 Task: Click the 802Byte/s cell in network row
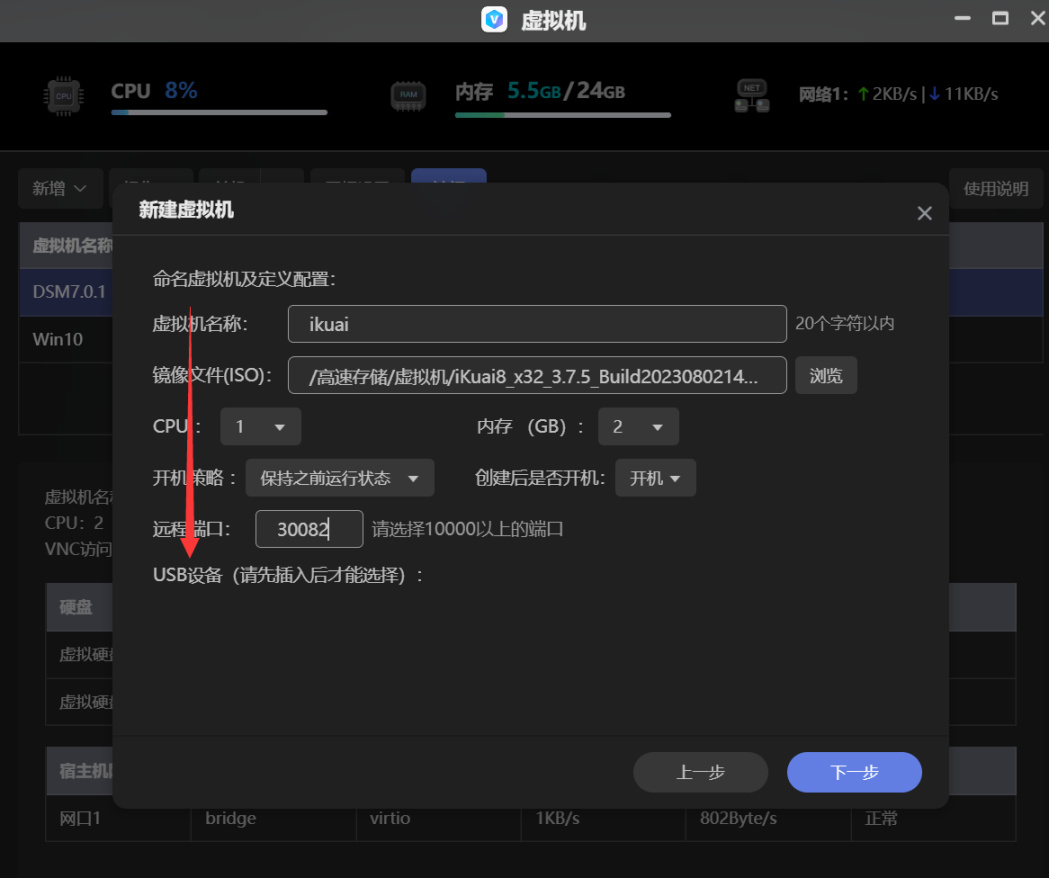coord(769,818)
